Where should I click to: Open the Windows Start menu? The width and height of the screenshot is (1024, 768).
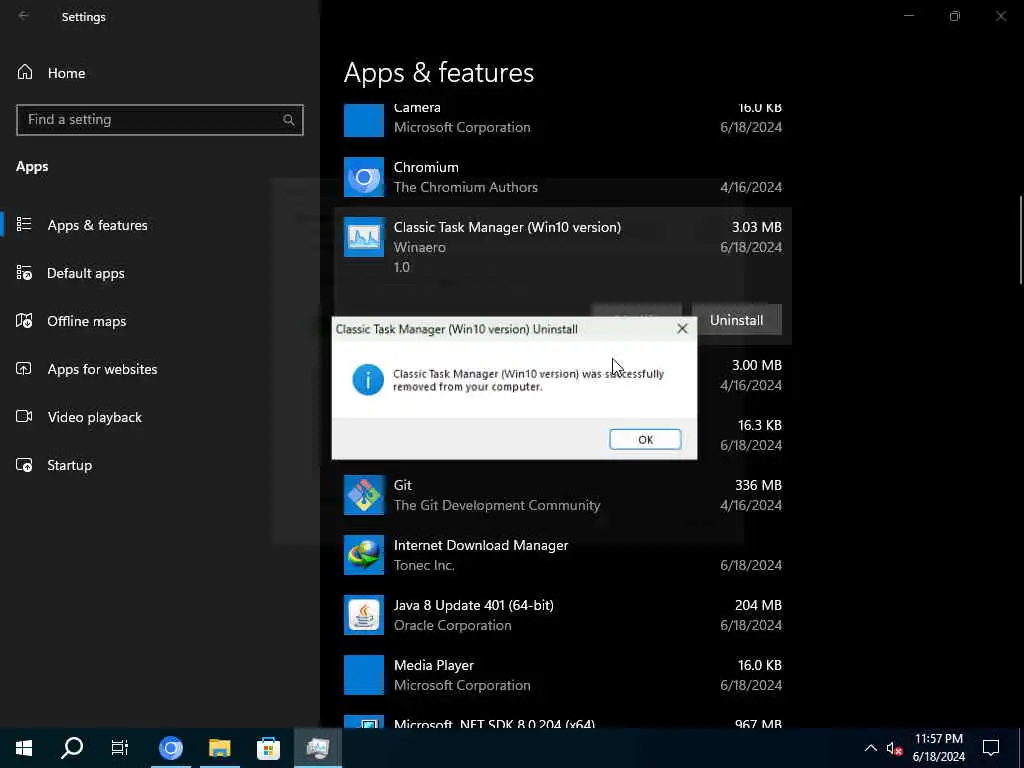(24, 748)
